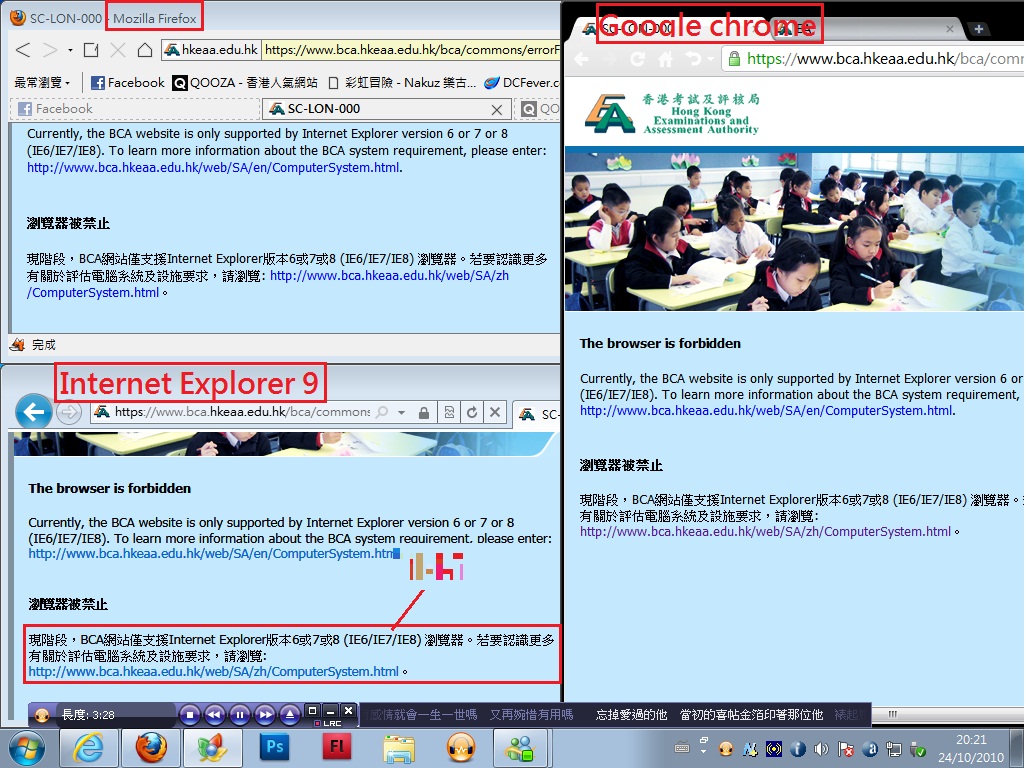Open the QOOZA 香港人氣網站 bookmark
This screenshot has width=1026, height=768.
tap(245, 82)
